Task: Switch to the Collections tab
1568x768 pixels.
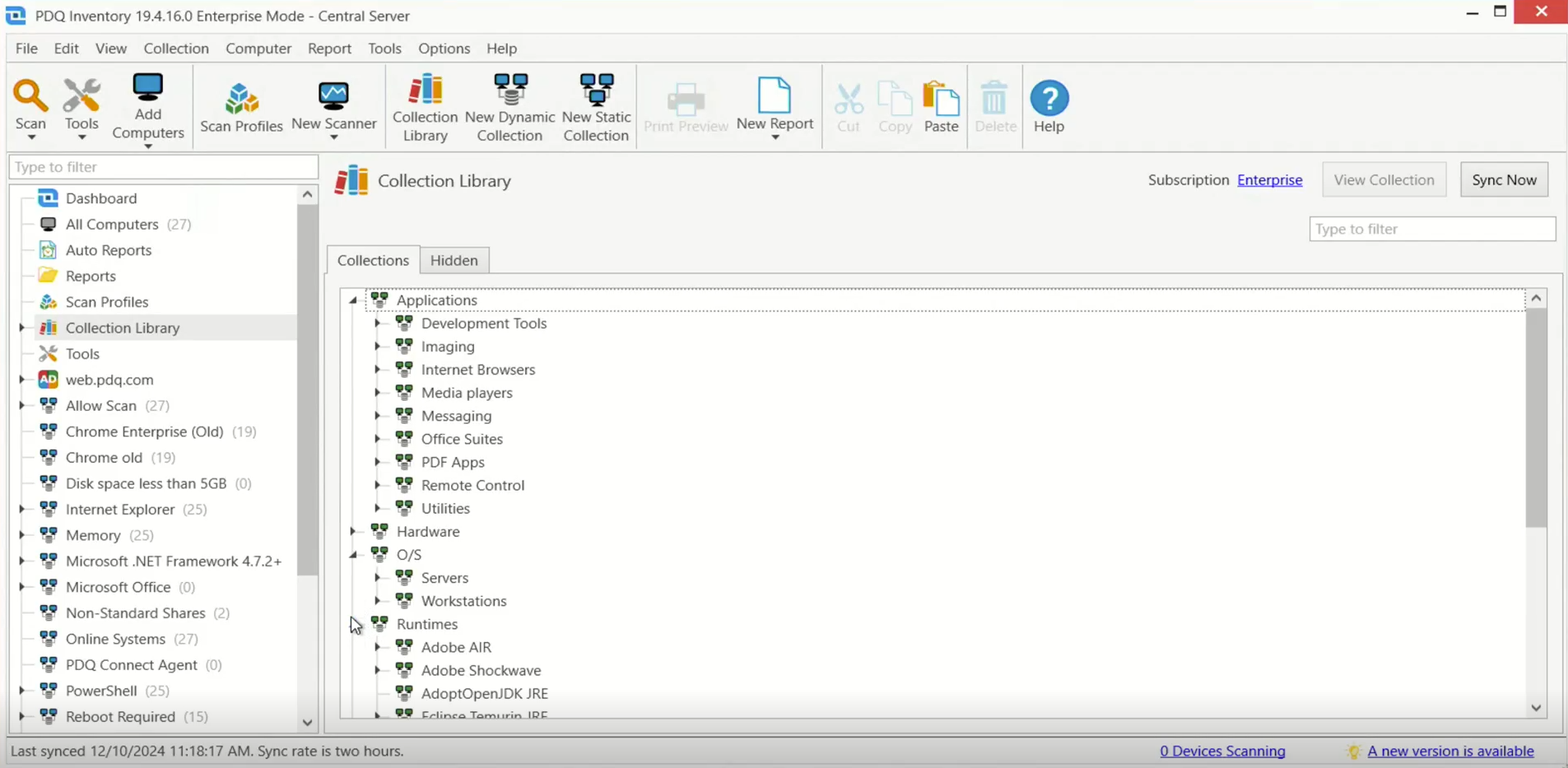Action: 373,260
